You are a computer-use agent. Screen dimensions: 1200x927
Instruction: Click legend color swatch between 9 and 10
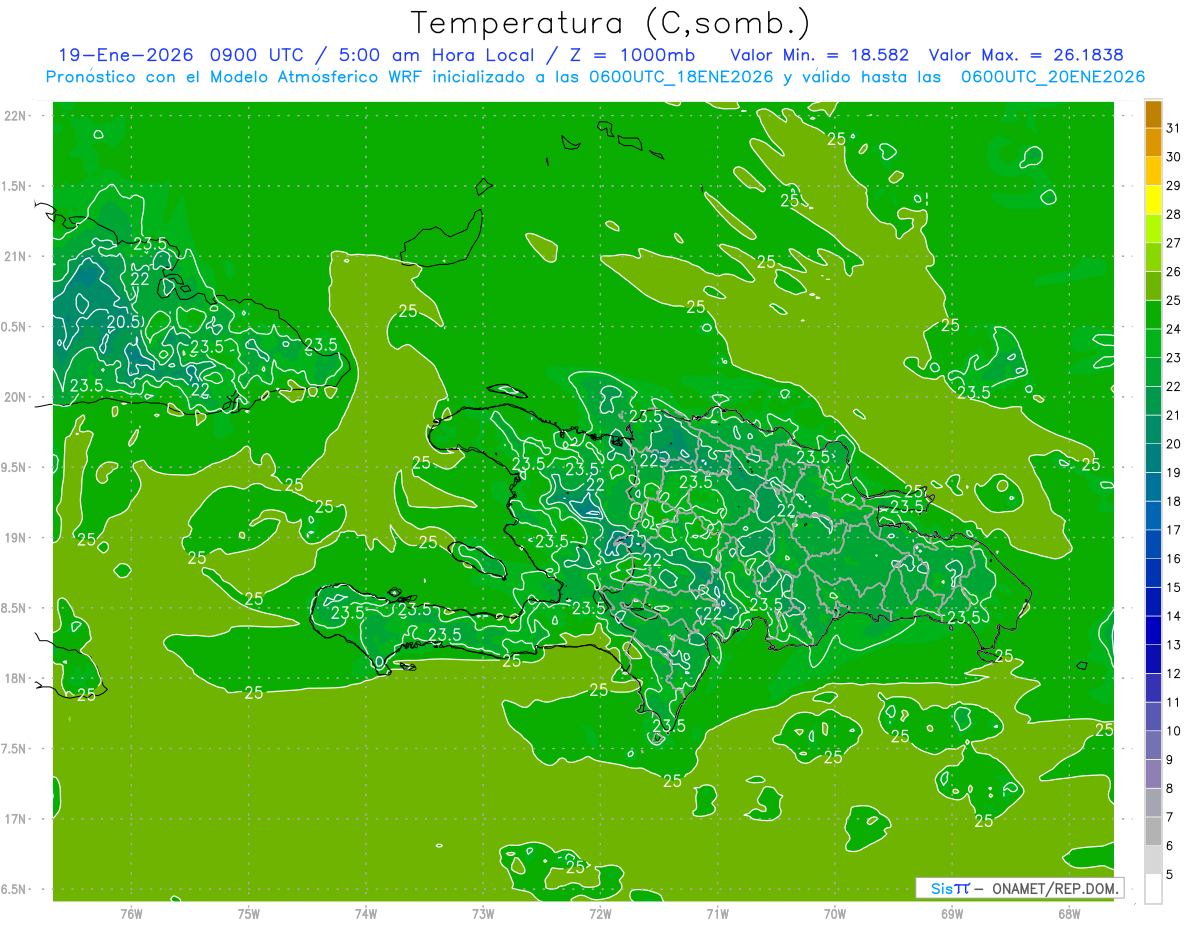(1153, 745)
